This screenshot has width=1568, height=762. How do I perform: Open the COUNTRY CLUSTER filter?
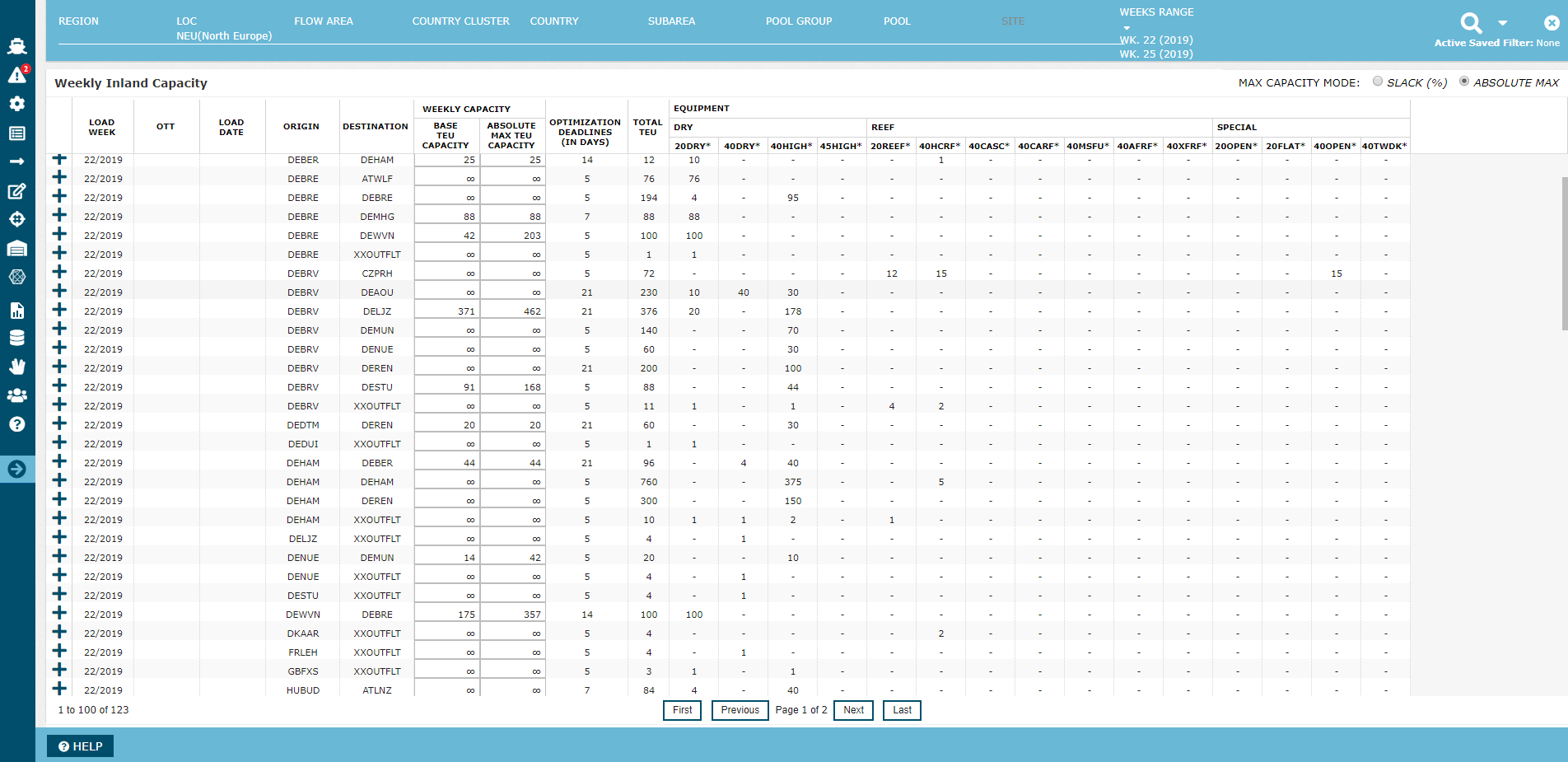[460, 21]
